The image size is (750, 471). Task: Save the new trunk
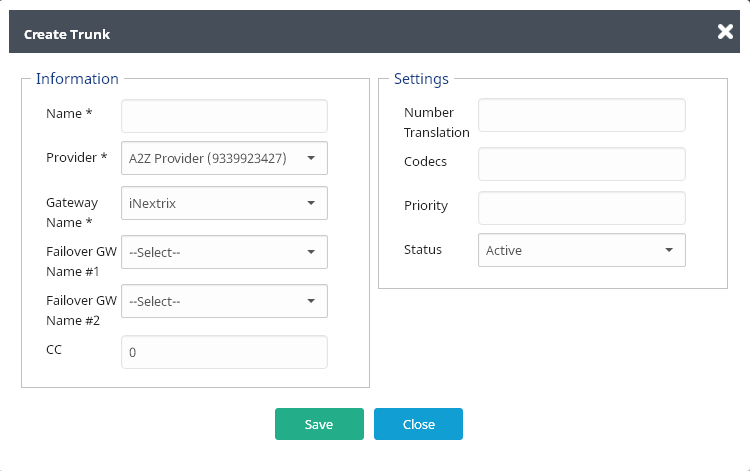pyautogui.click(x=319, y=424)
